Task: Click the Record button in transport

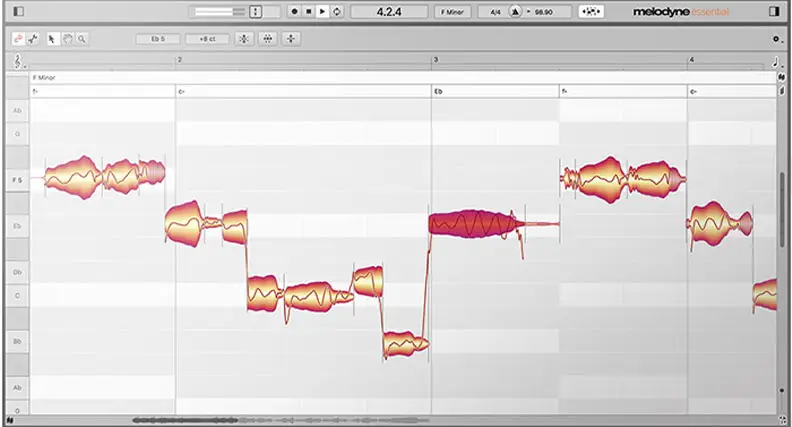Action: (x=294, y=11)
